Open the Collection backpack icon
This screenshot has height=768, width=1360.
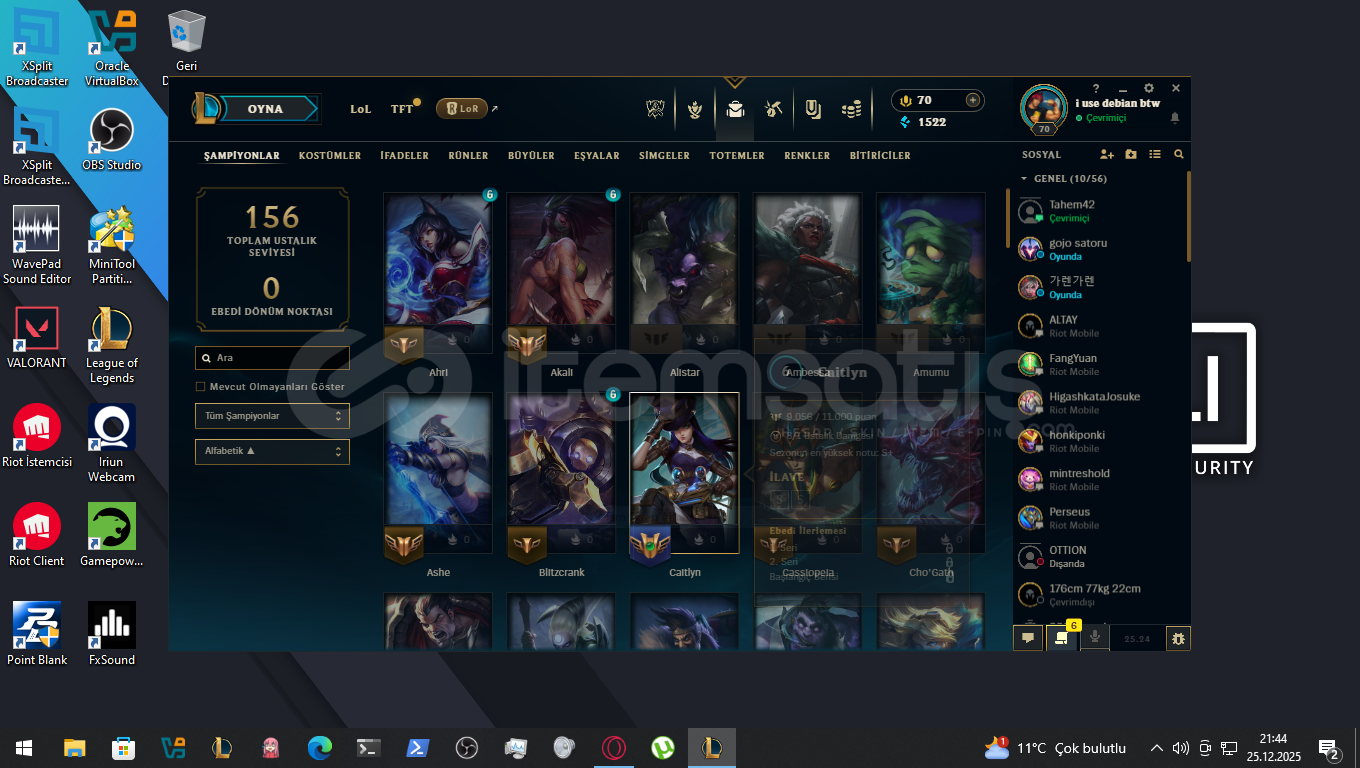735,109
